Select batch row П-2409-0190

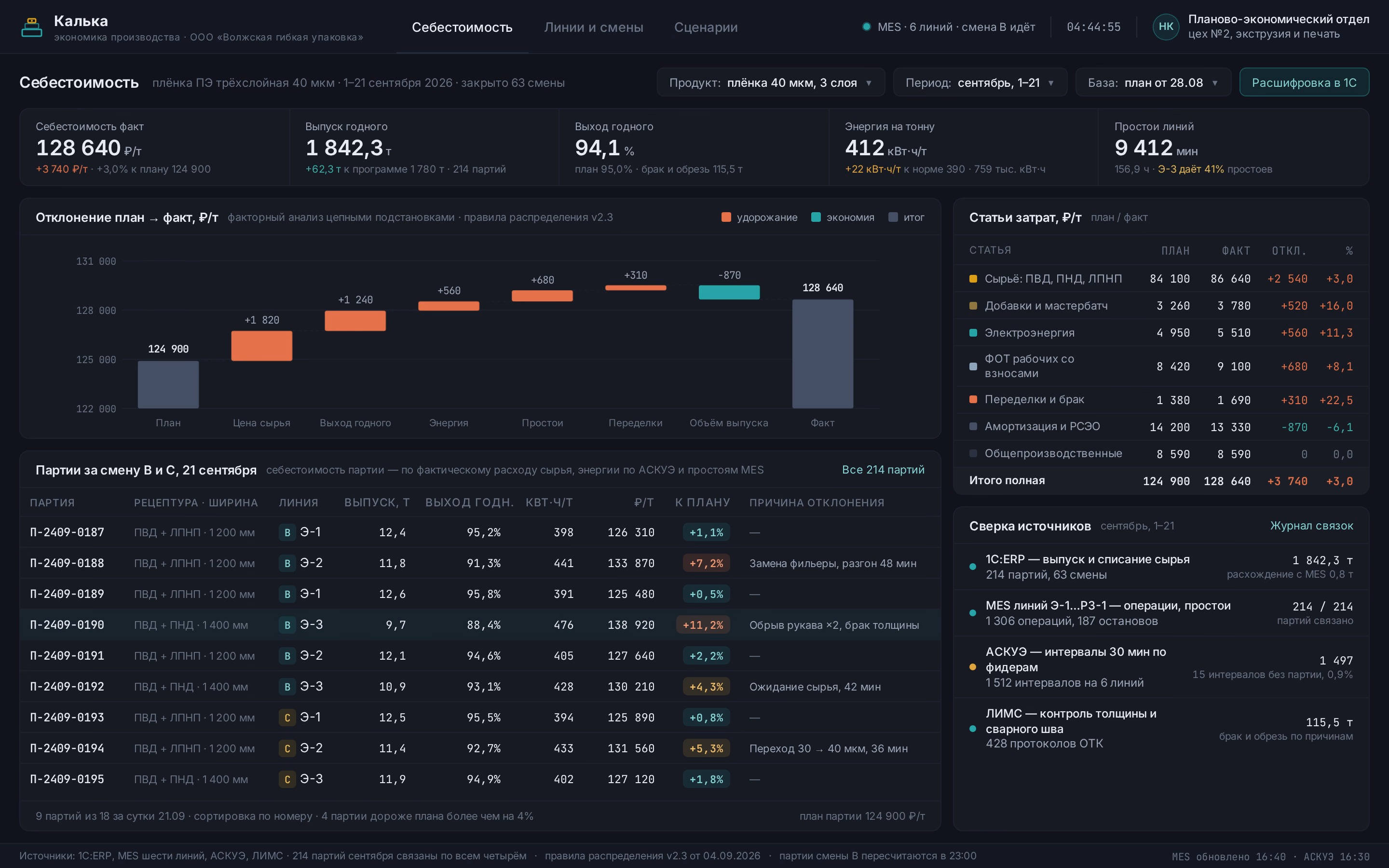[480, 624]
